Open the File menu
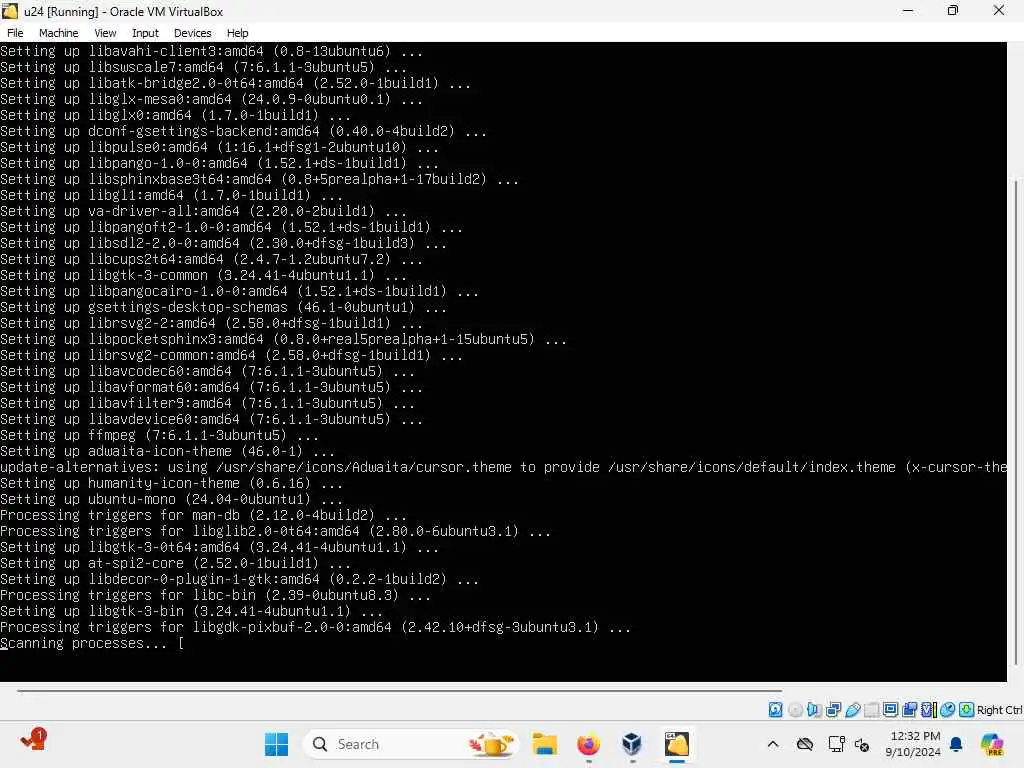Image resolution: width=1024 pixels, height=768 pixels. [x=15, y=33]
